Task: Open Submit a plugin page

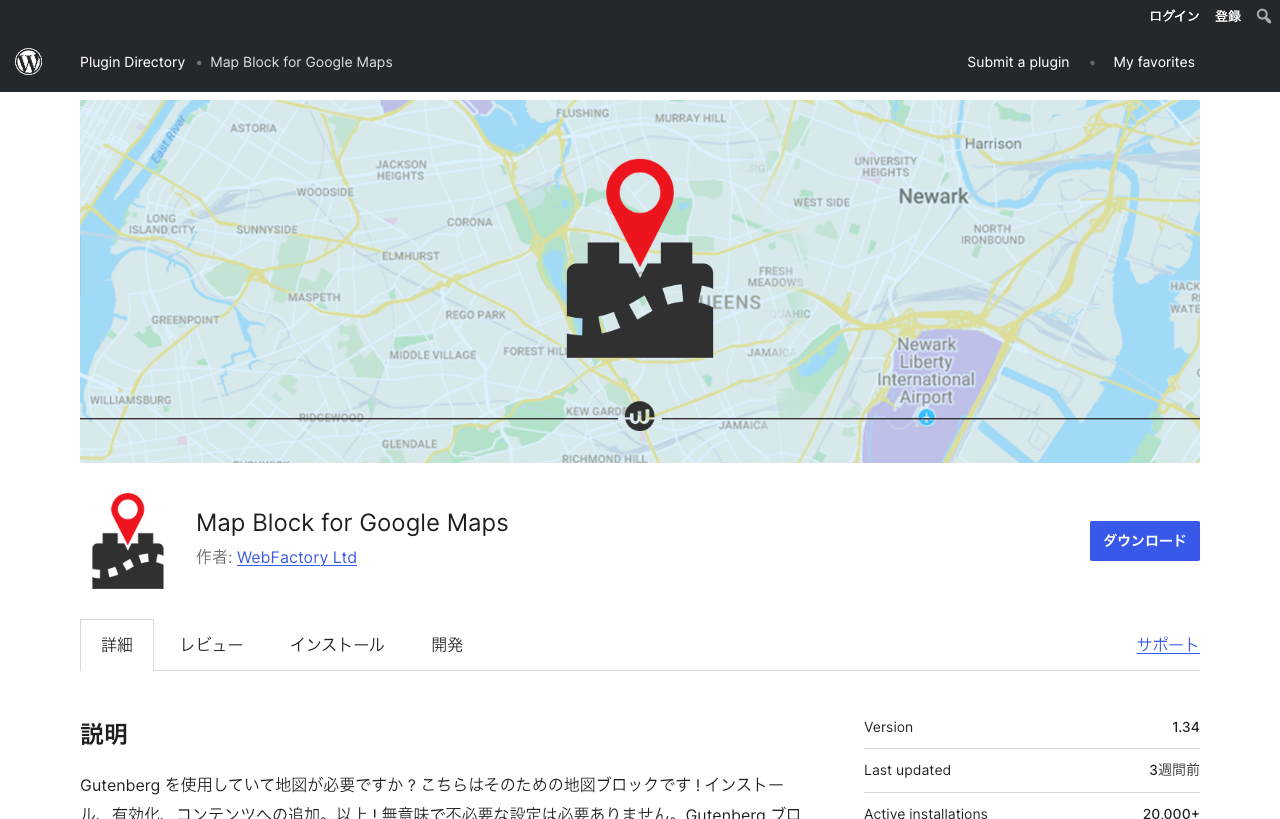Action: coord(1018,62)
